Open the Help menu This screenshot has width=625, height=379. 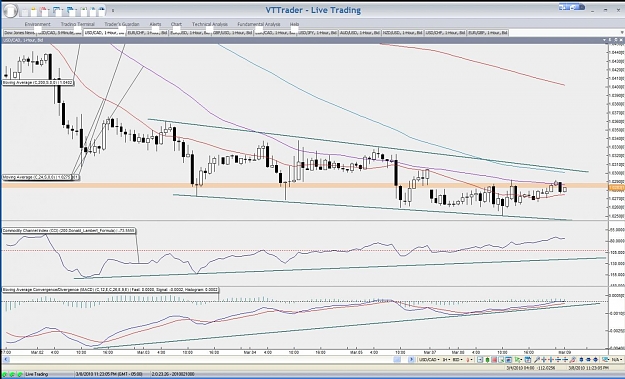[x=295, y=24]
